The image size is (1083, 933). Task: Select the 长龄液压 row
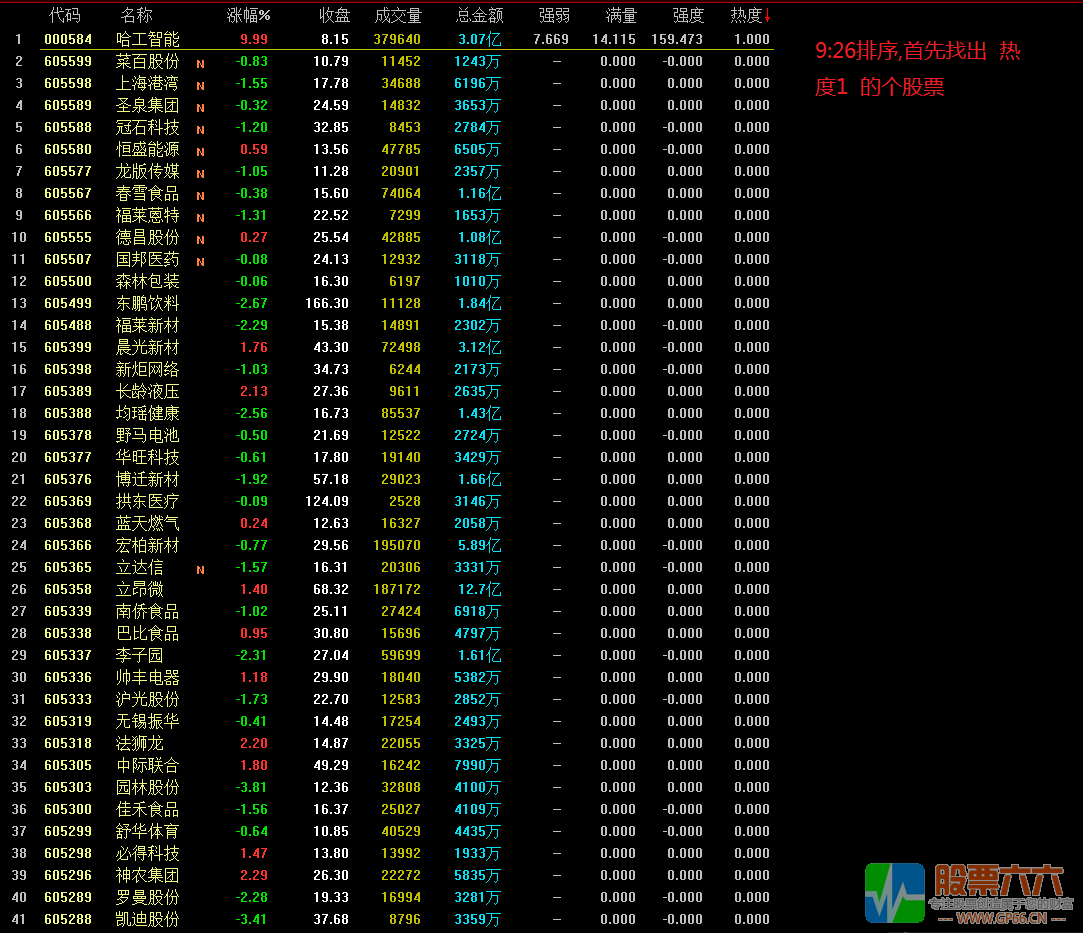point(391,392)
